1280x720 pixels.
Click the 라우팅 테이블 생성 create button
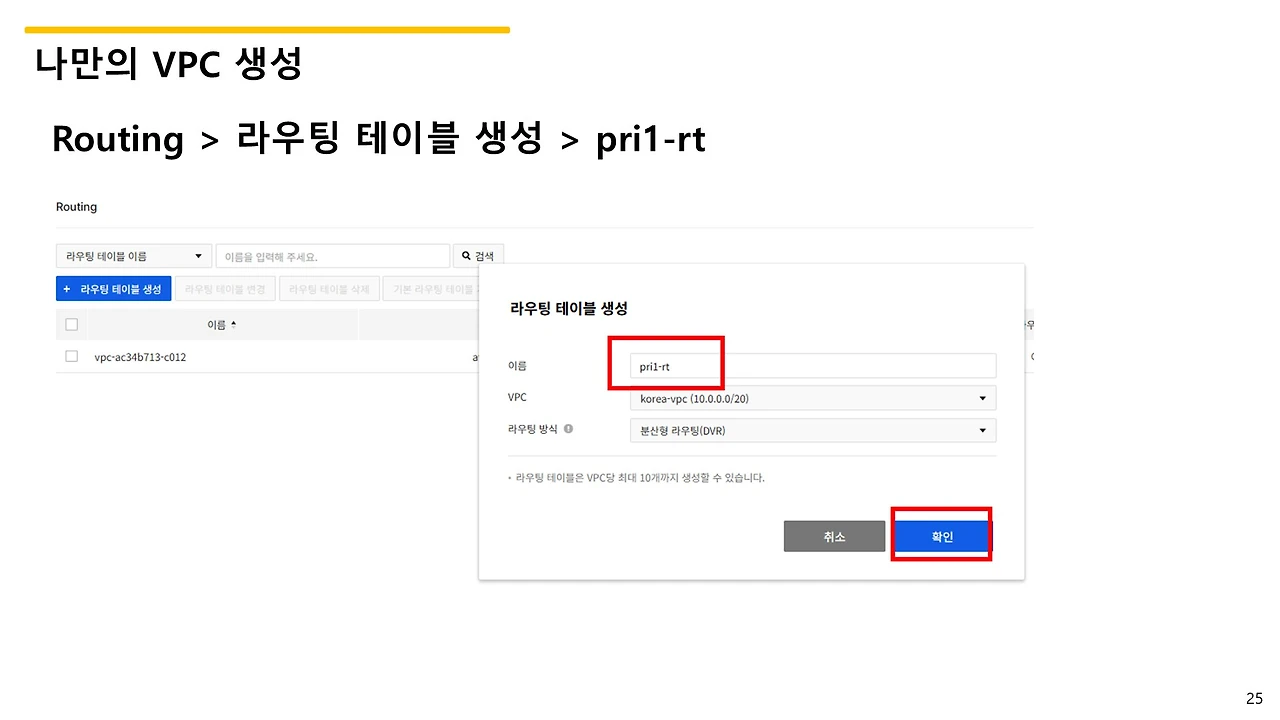(x=113, y=288)
